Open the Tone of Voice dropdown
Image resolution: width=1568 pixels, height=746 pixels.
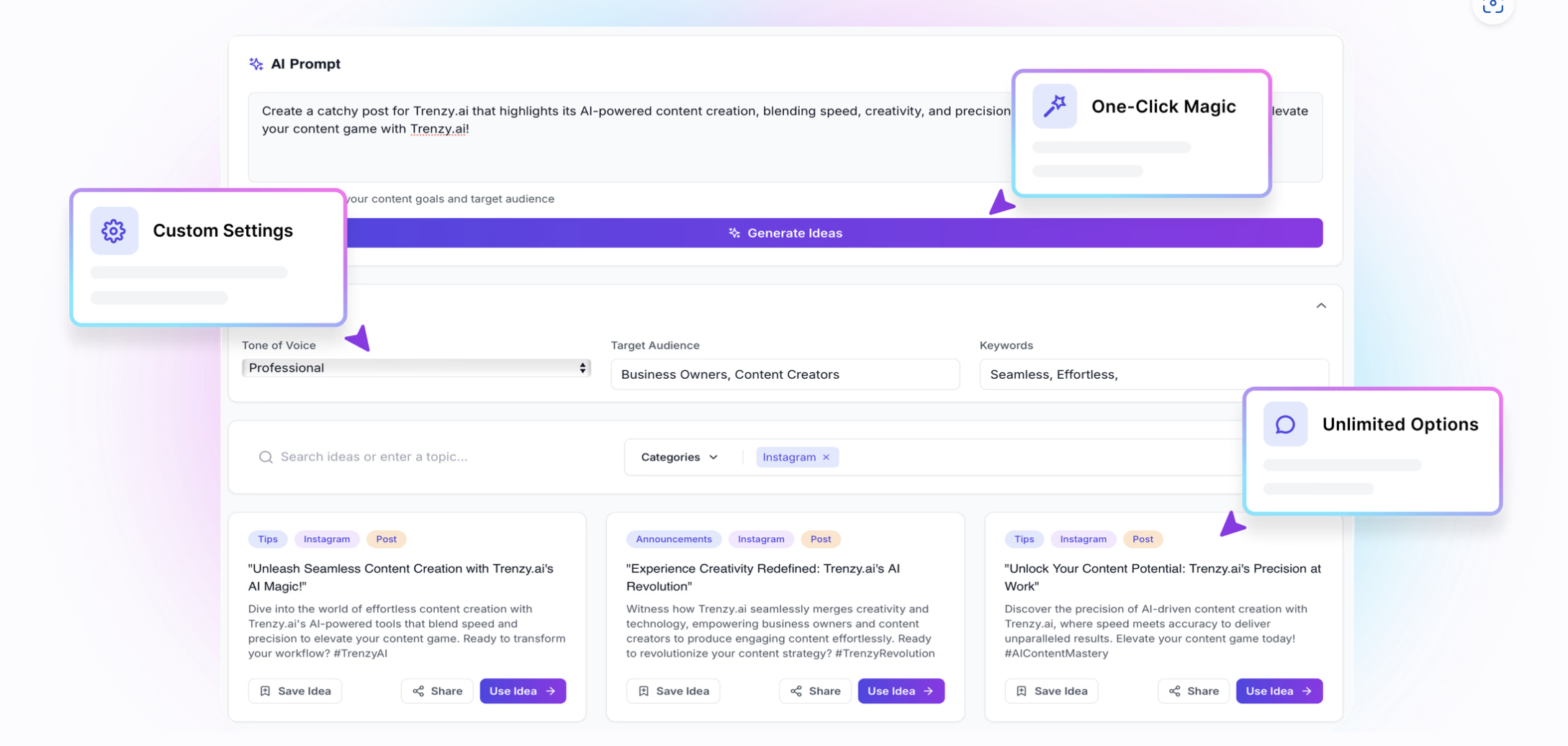tap(416, 368)
